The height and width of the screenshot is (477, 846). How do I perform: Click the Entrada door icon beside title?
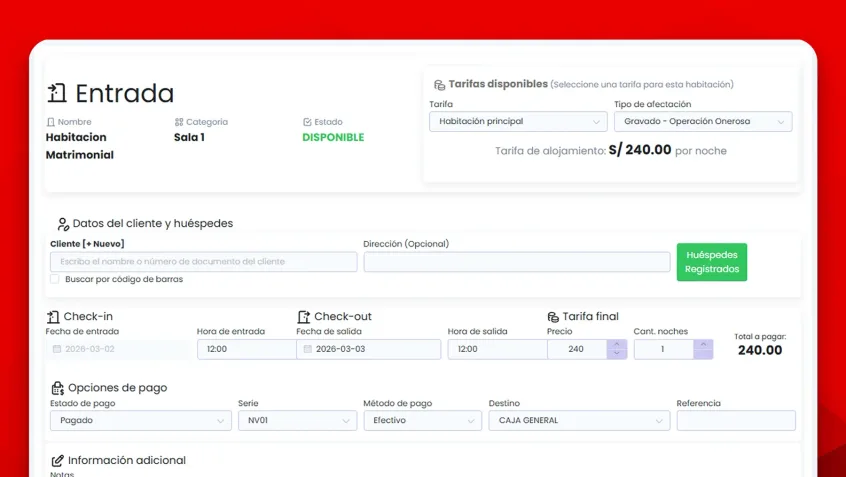pos(57,93)
